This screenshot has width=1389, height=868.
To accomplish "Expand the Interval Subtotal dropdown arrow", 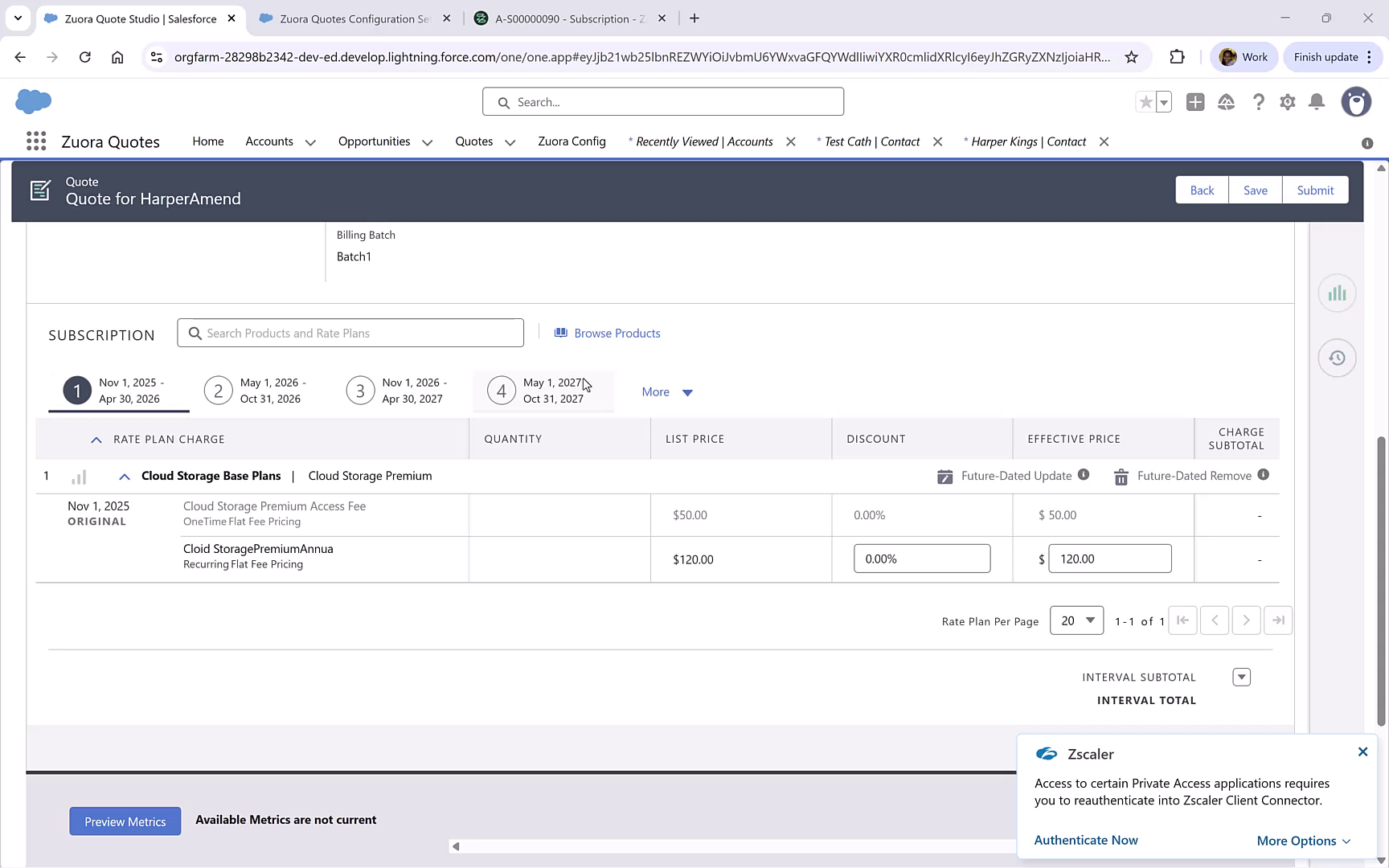I will (x=1241, y=678).
